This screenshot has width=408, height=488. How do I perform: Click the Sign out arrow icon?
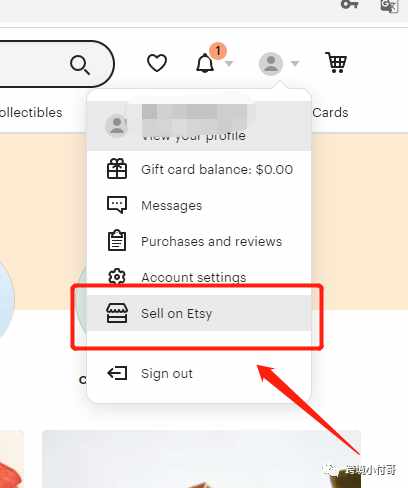coord(117,373)
